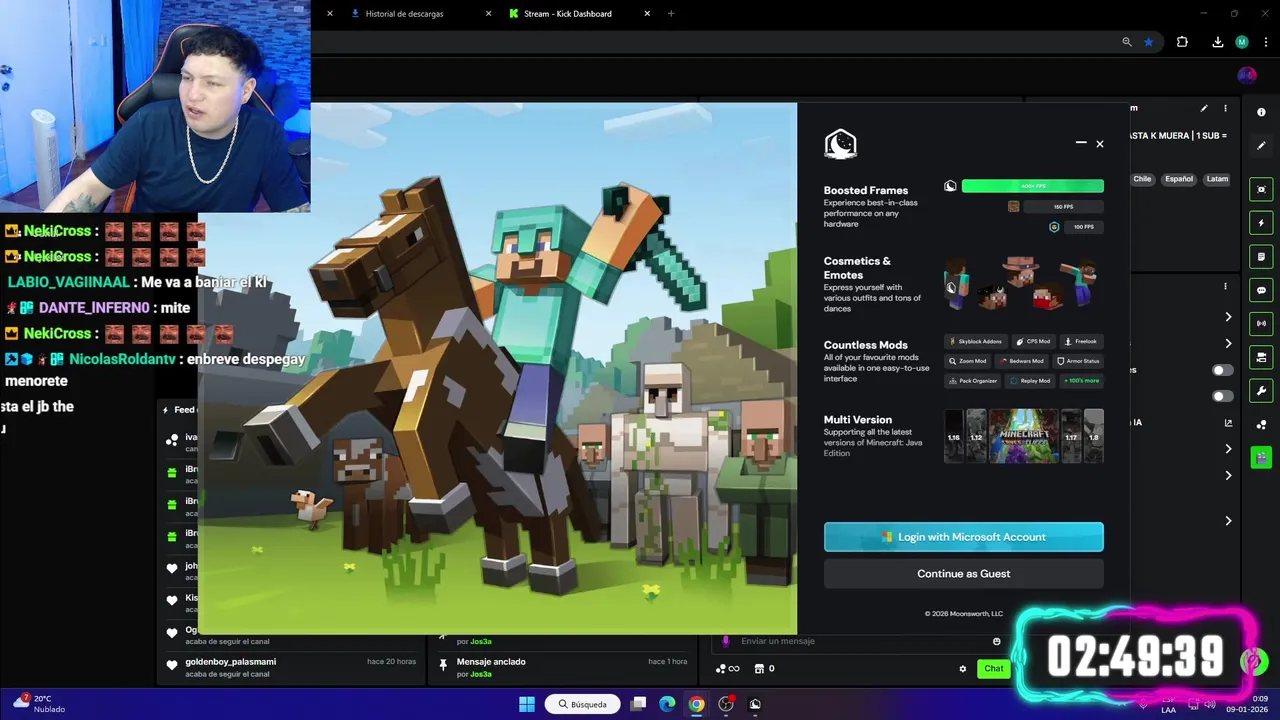Click the Pack Organizer mod chip
The width and height of the screenshot is (1280, 720).
pos(973,380)
